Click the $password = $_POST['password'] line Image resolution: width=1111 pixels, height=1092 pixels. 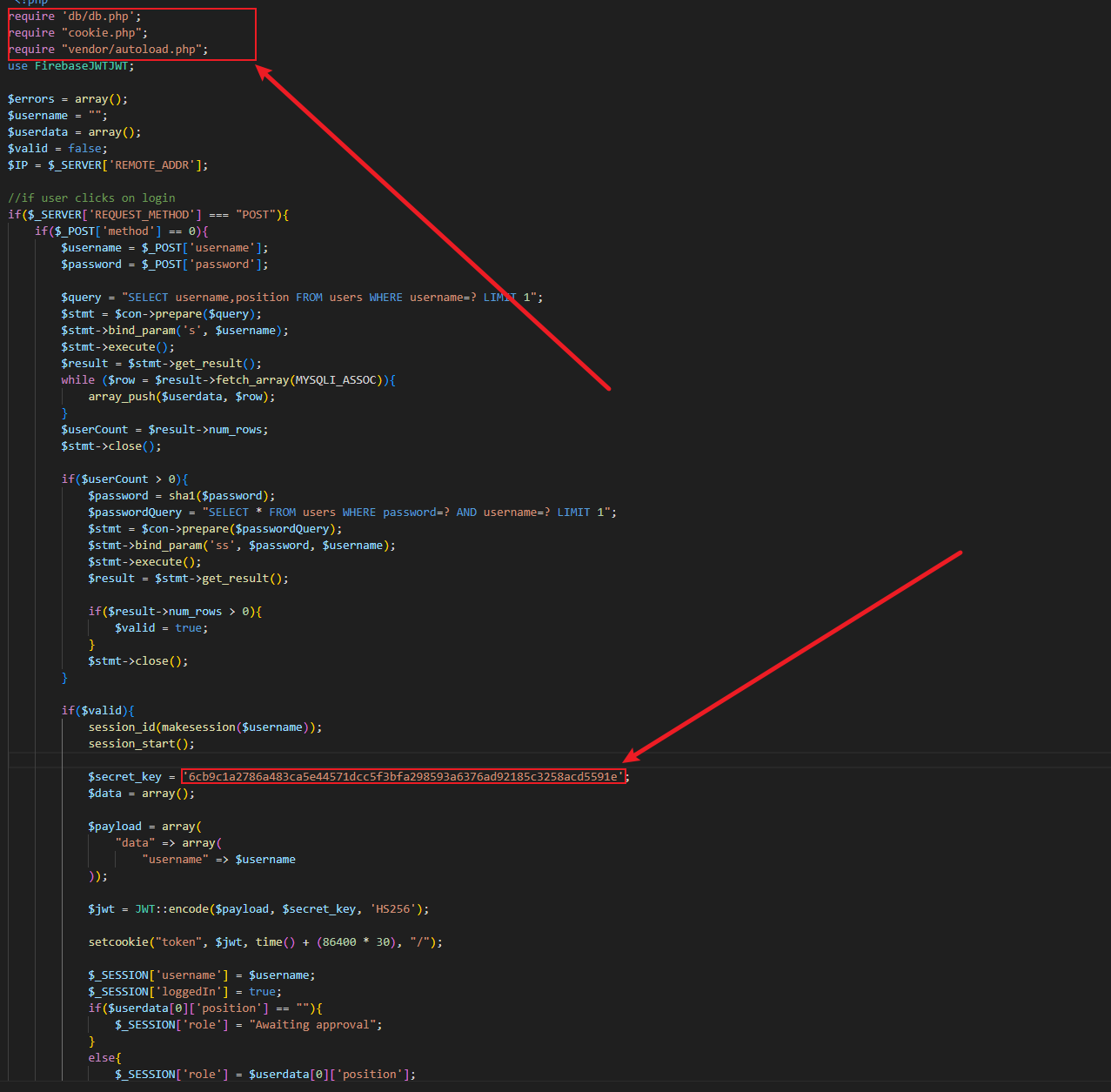[x=165, y=265]
